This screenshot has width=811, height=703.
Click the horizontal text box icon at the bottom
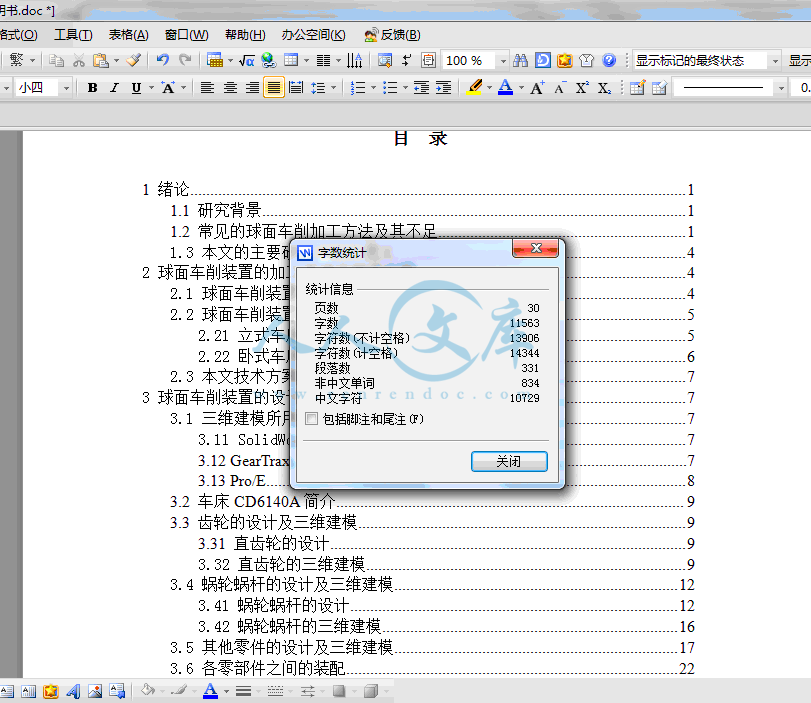[6, 691]
